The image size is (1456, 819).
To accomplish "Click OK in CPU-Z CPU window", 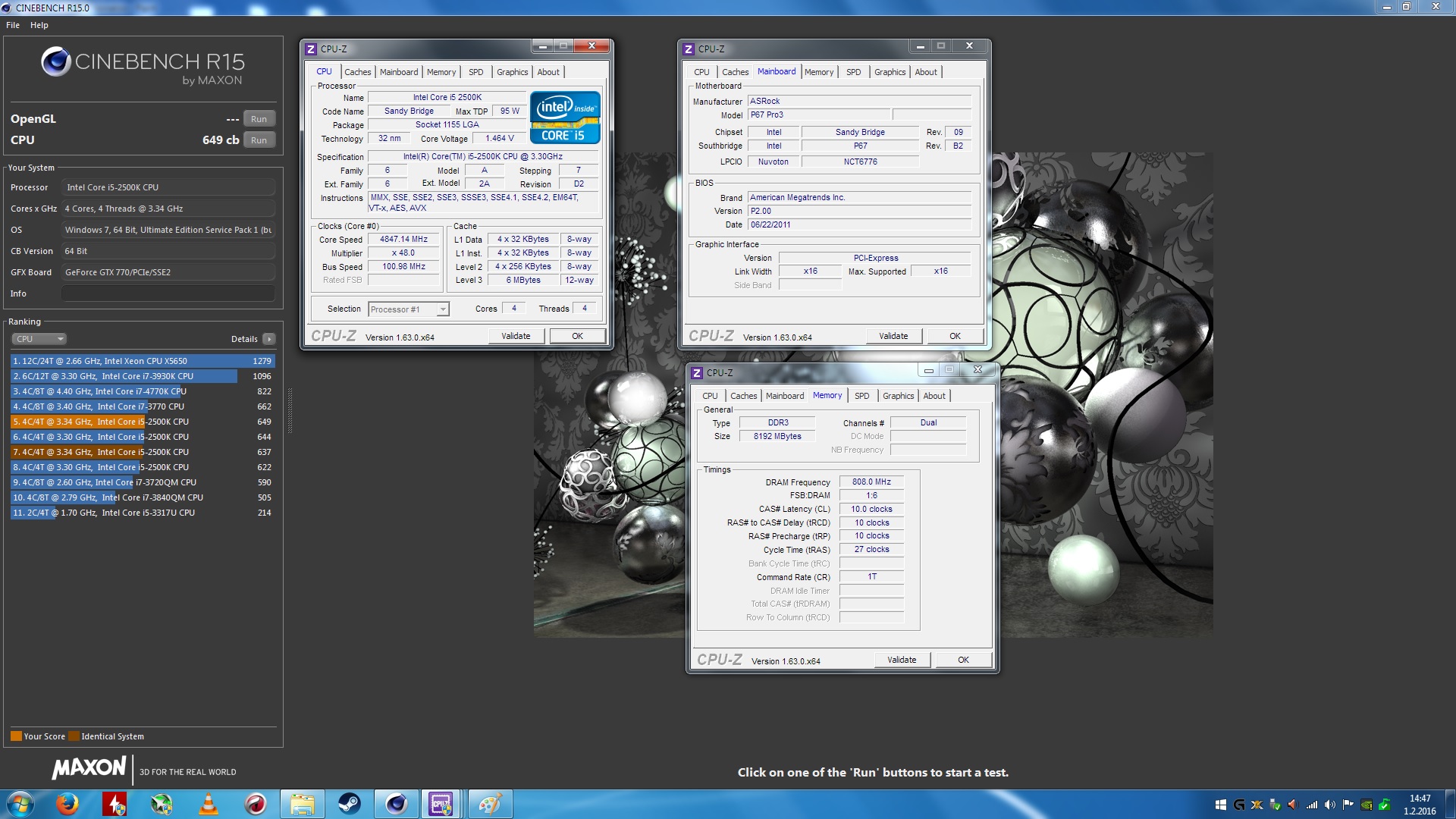I will tap(577, 336).
